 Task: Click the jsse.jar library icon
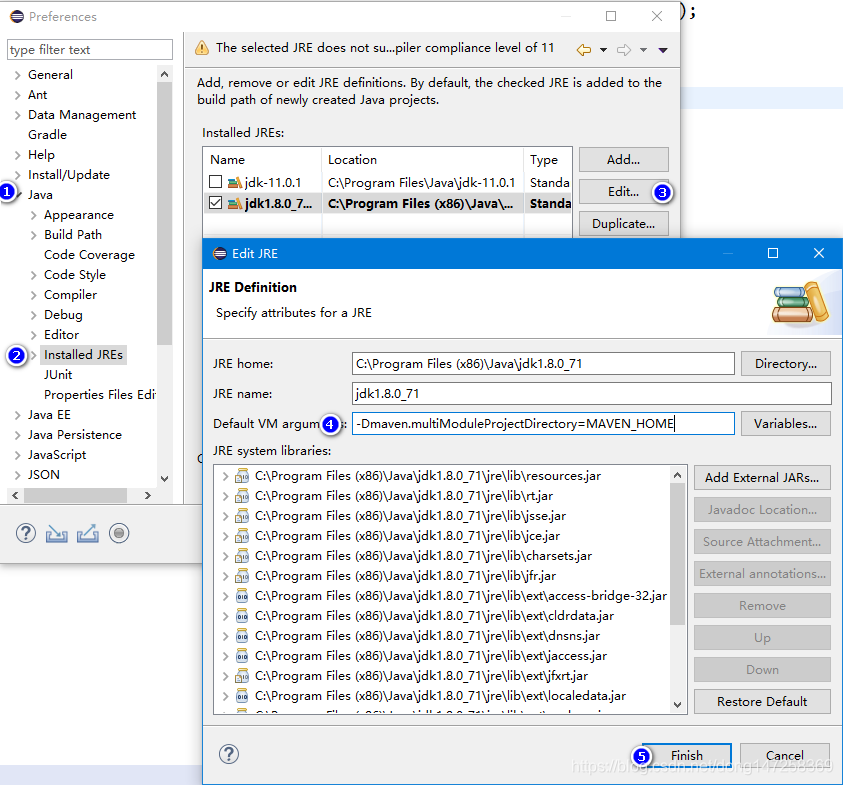(x=242, y=516)
